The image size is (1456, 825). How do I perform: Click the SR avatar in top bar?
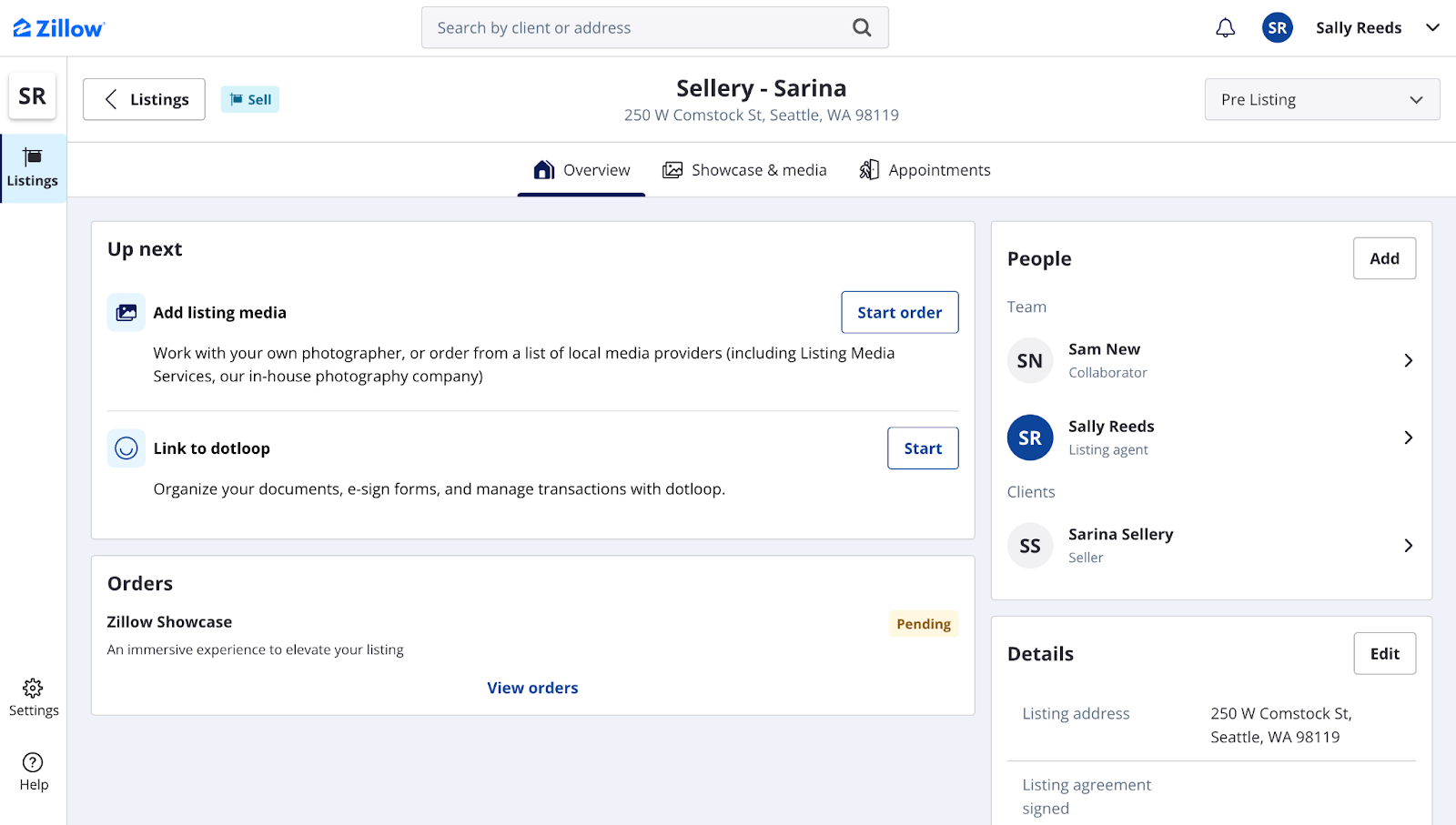click(1276, 27)
